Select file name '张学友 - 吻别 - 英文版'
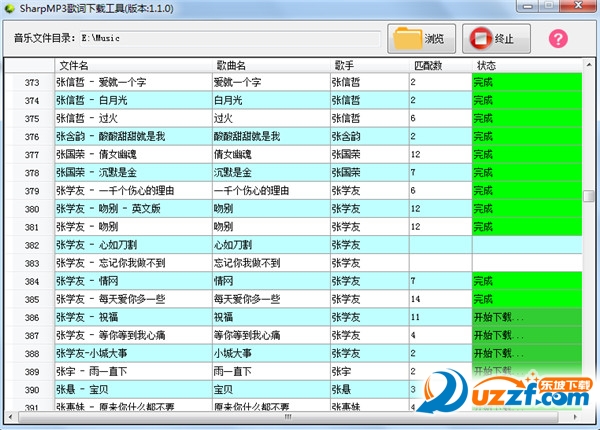This screenshot has width=600, height=430. [x=134, y=209]
